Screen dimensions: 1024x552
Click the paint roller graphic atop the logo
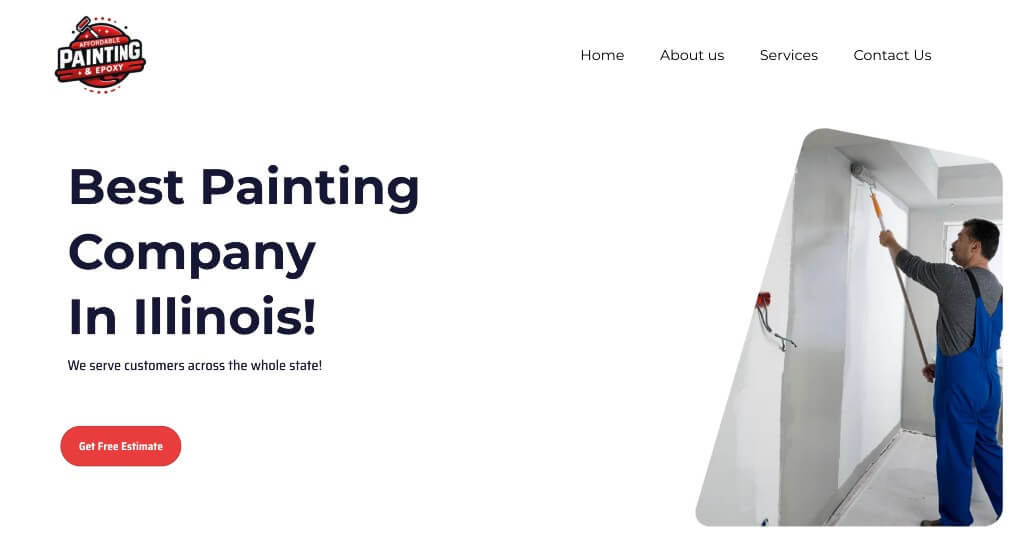click(x=86, y=27)
